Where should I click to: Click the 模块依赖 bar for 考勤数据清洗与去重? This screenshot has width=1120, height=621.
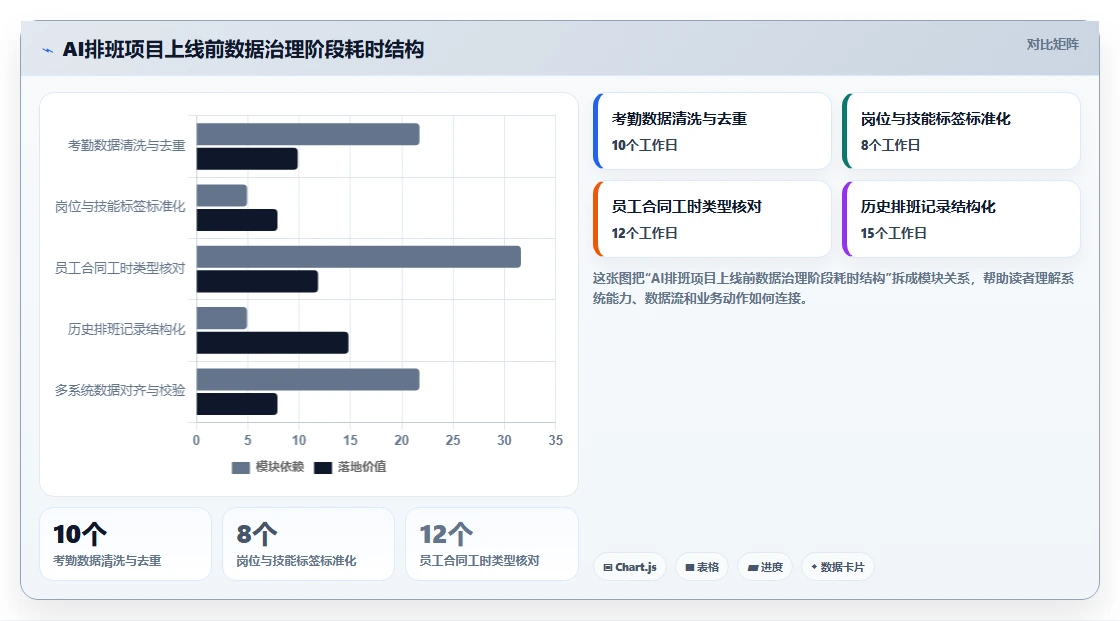coord(308,134)
